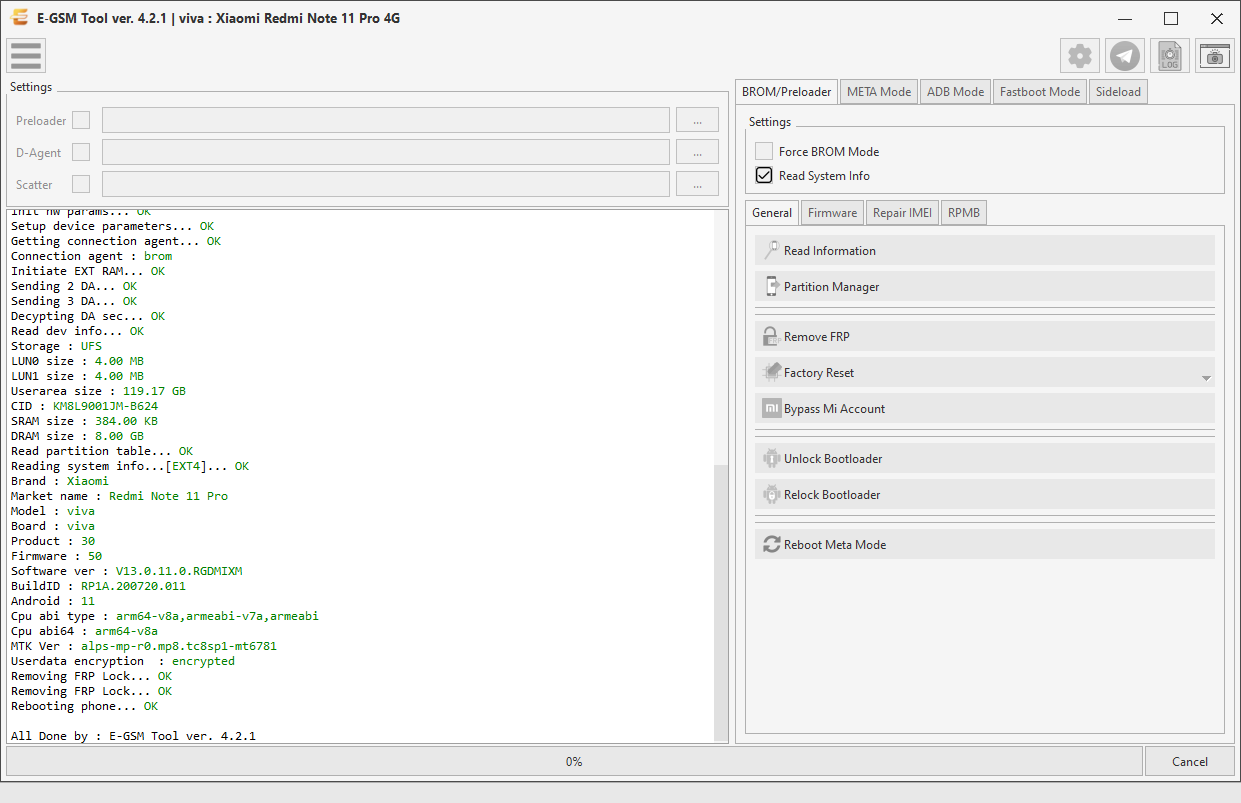Click the Preloader path input field

click(386, 120)
